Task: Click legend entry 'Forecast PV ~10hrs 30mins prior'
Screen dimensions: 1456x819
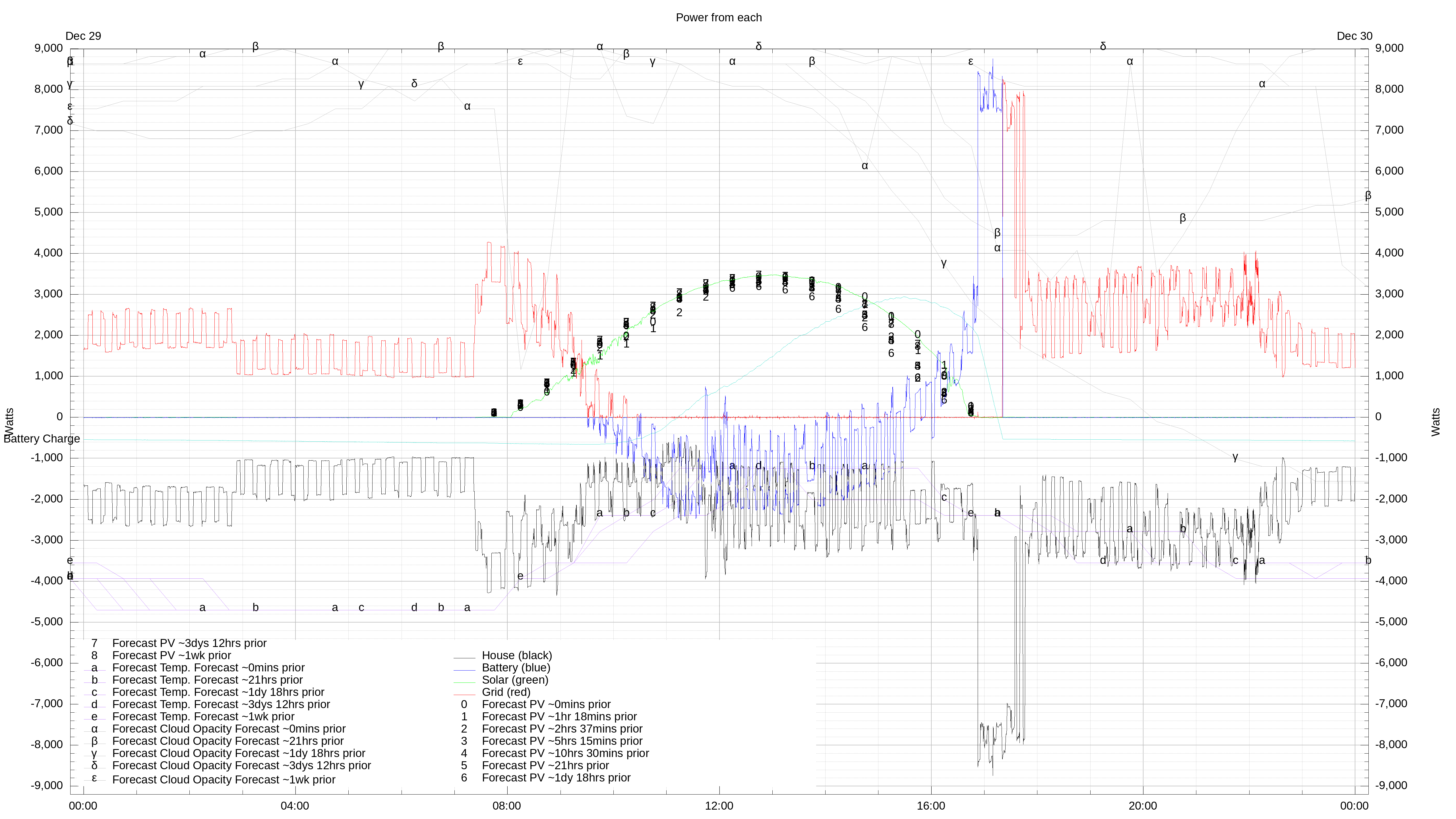Action: [565, 753]
